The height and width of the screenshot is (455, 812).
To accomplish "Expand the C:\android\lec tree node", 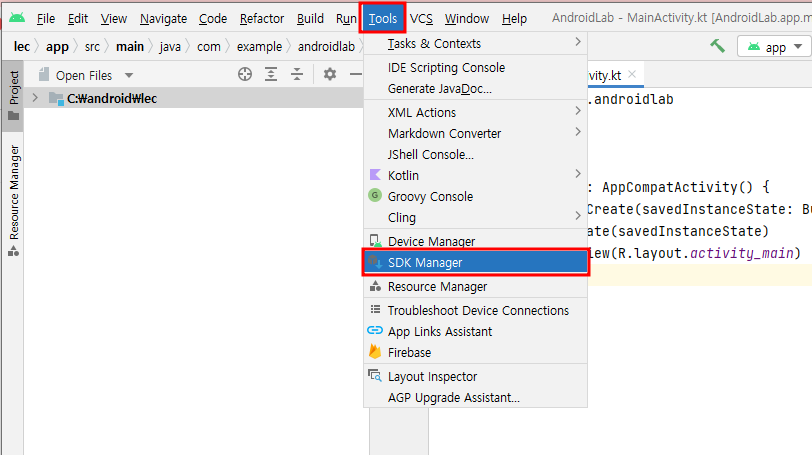I will pos(35,97).
